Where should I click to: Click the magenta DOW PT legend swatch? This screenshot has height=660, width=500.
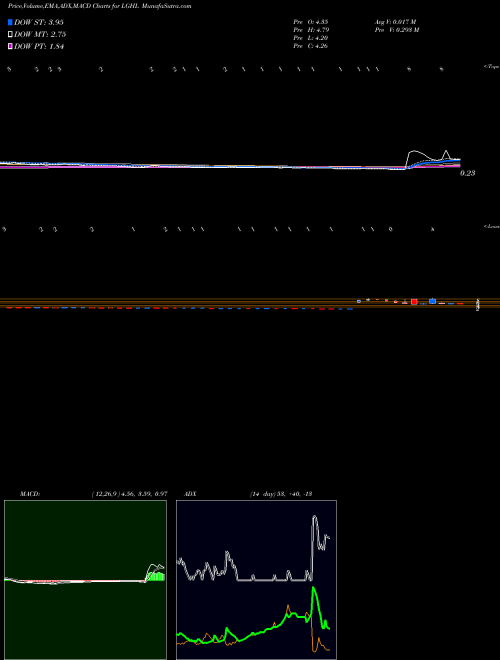pos(10,47)
